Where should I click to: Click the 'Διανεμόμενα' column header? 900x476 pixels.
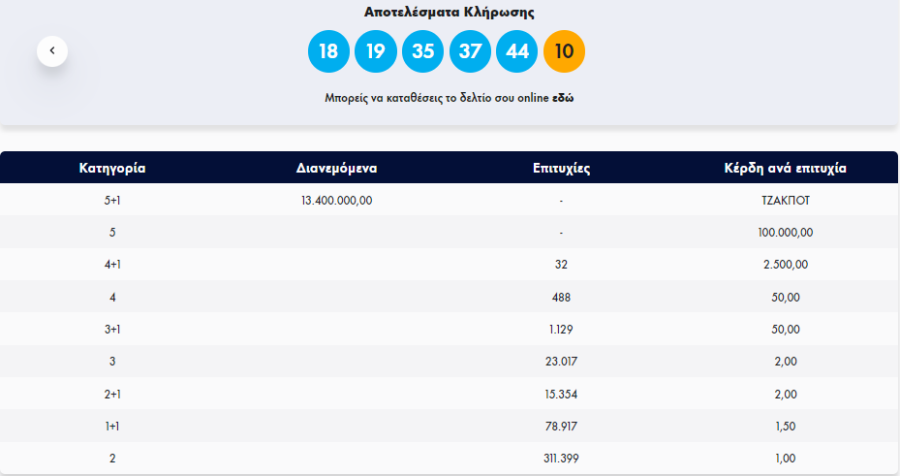[337, 168]
